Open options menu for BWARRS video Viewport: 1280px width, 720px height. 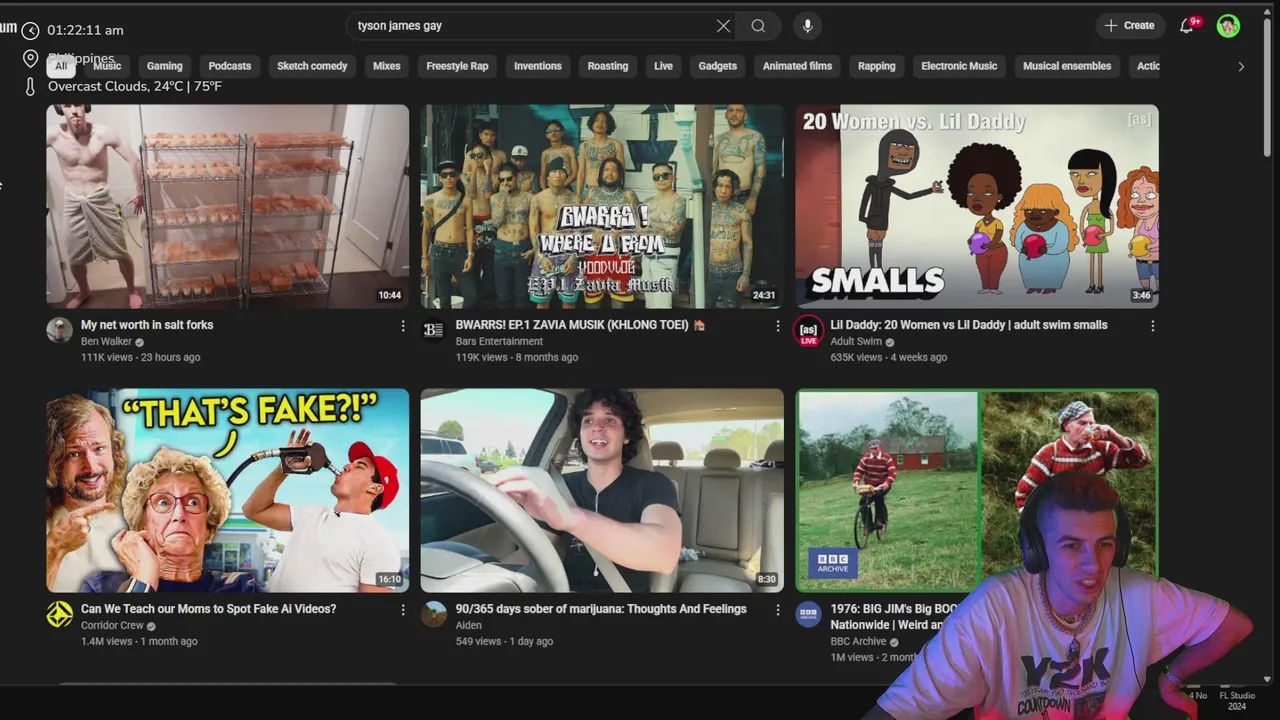coord(778,326)
